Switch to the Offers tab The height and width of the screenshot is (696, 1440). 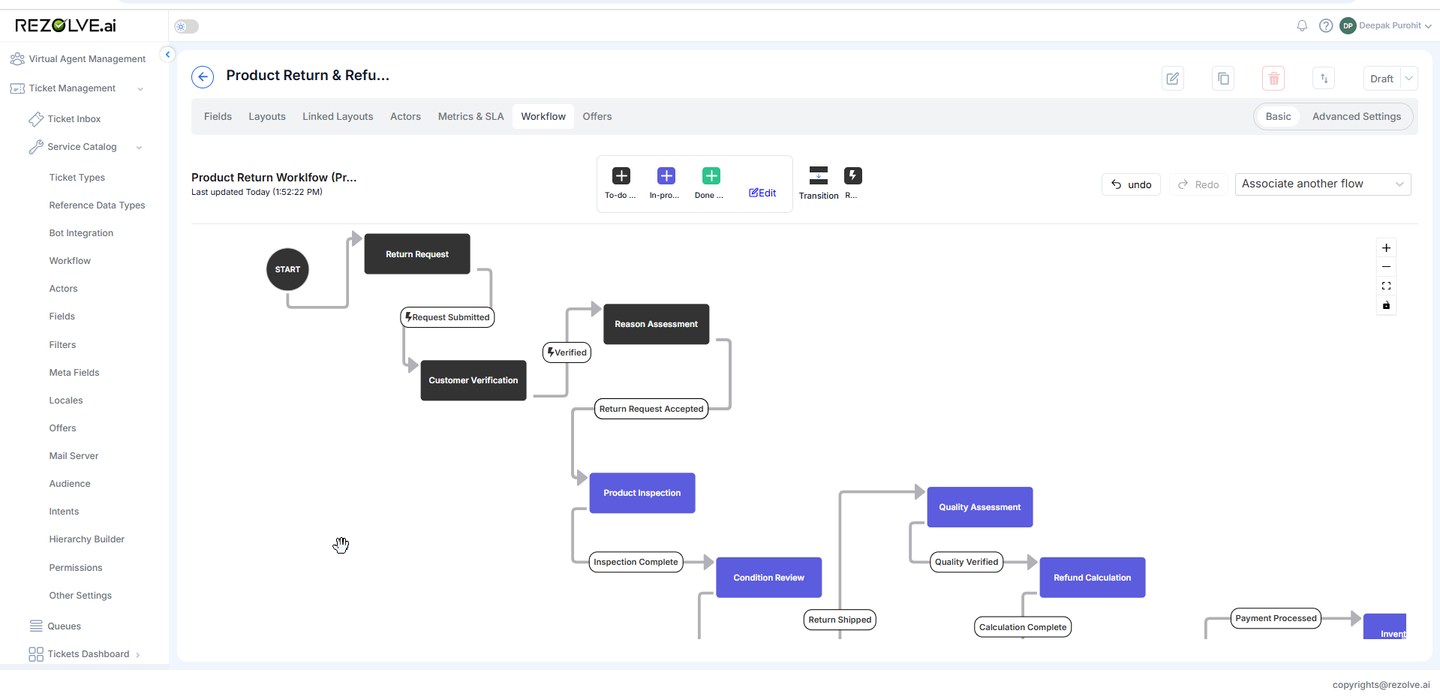[597, 117]
